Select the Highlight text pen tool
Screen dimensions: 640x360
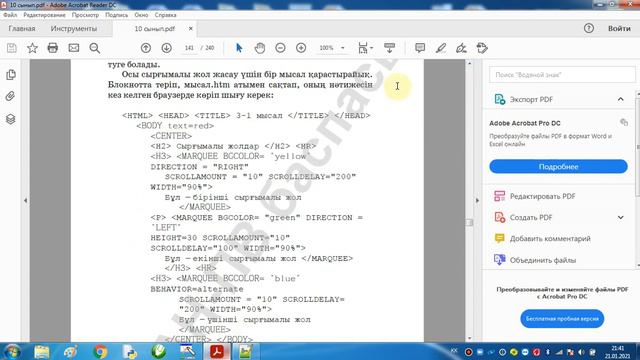tap(440, 48)
